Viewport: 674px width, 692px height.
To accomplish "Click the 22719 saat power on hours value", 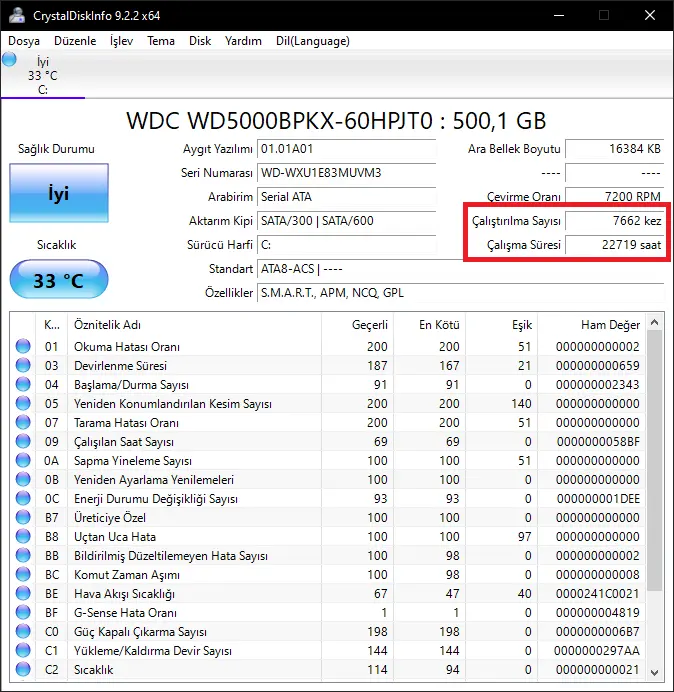I will click(x=614, y=245).
